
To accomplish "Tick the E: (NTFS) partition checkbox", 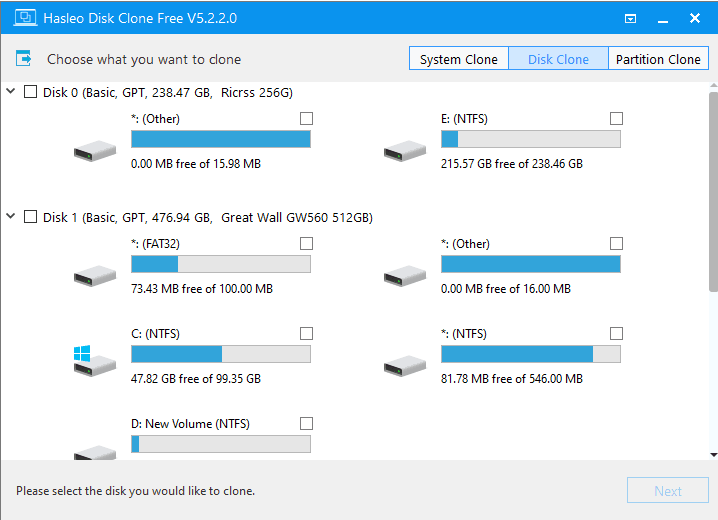I will point(616,119).
